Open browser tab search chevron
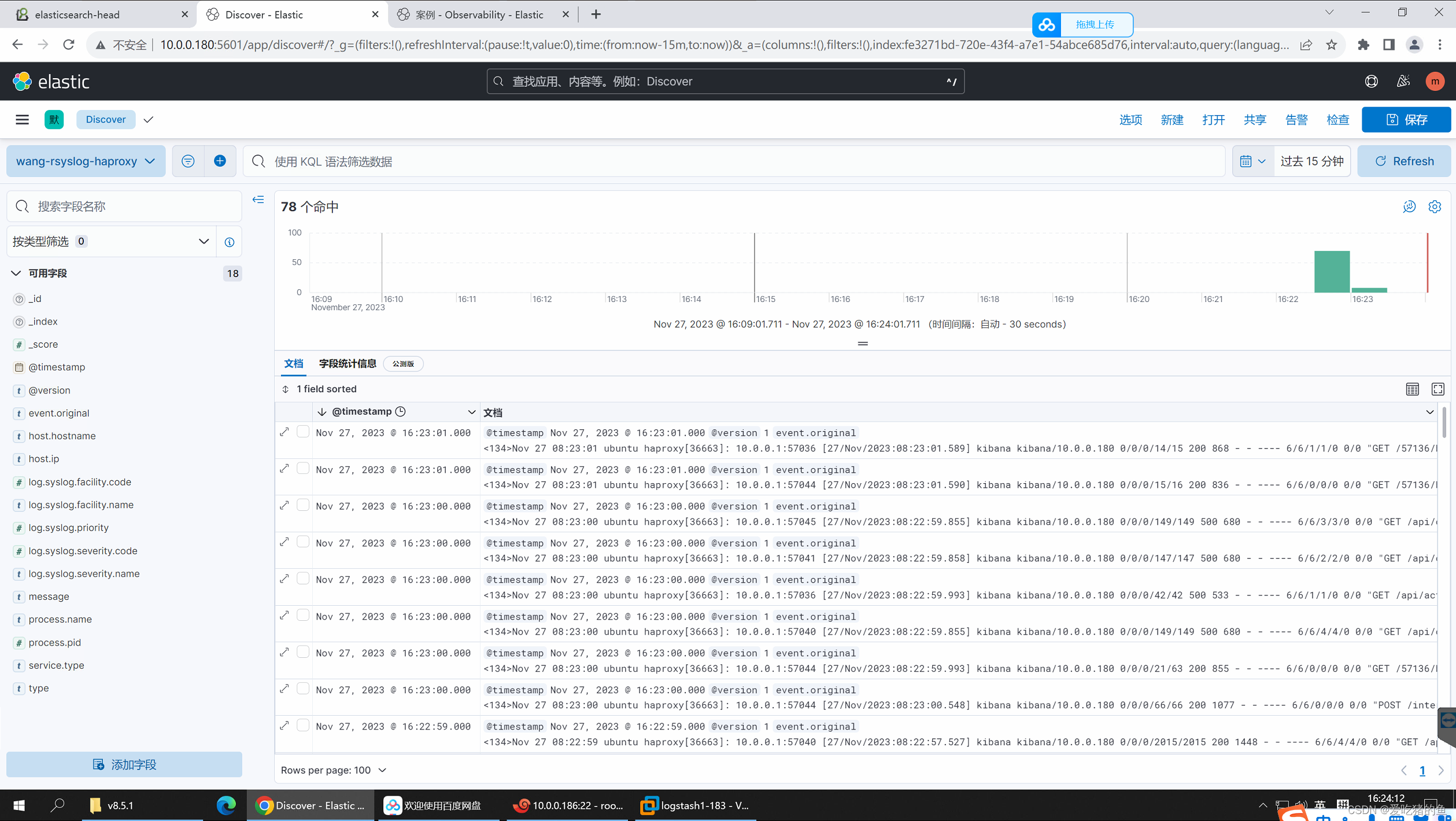The width and height of the screenshot is (1456, 821). pos(1329,13)
